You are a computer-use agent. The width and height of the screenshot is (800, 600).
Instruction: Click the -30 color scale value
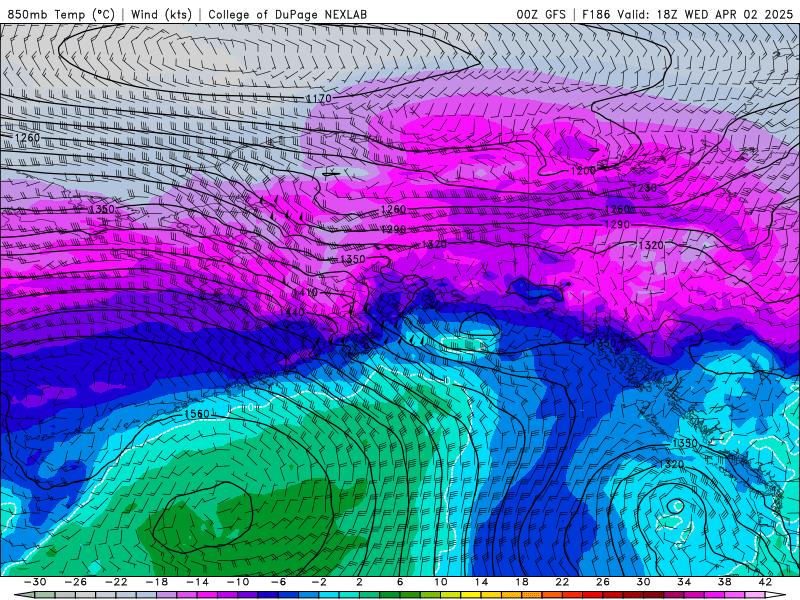click(x=35, y=582)
